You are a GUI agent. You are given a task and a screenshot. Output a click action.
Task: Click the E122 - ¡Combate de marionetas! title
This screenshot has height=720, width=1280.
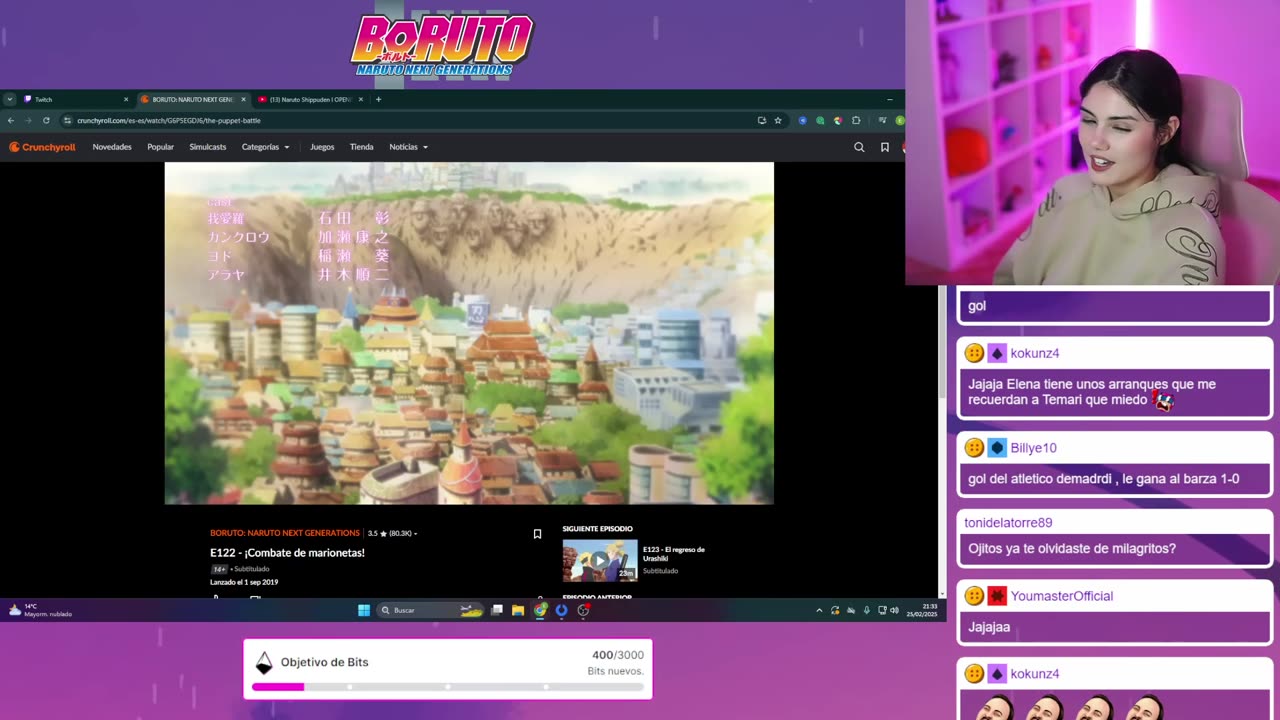click(x=287, y=553)
